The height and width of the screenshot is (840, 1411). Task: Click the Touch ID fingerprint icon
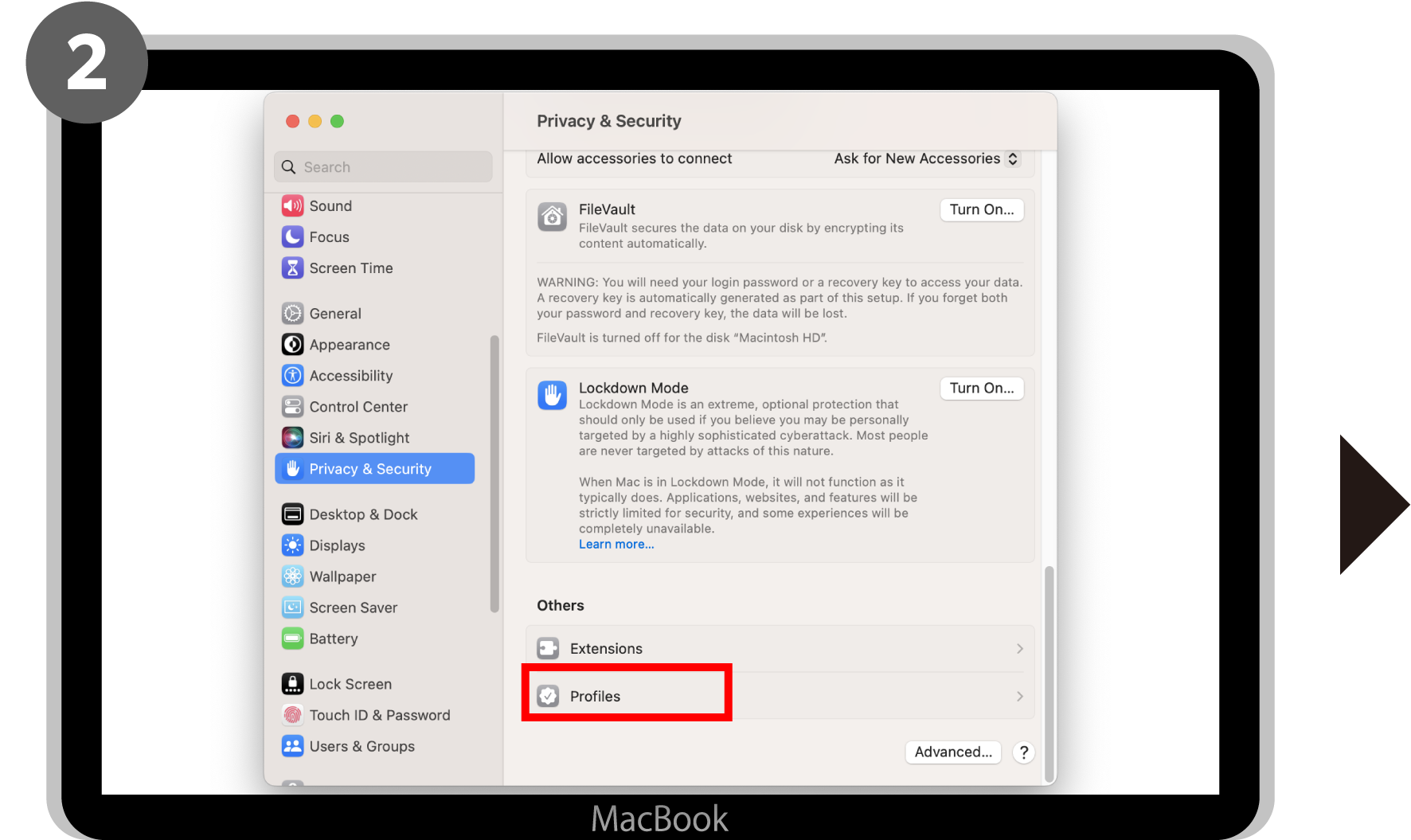(x=292, y=715)
